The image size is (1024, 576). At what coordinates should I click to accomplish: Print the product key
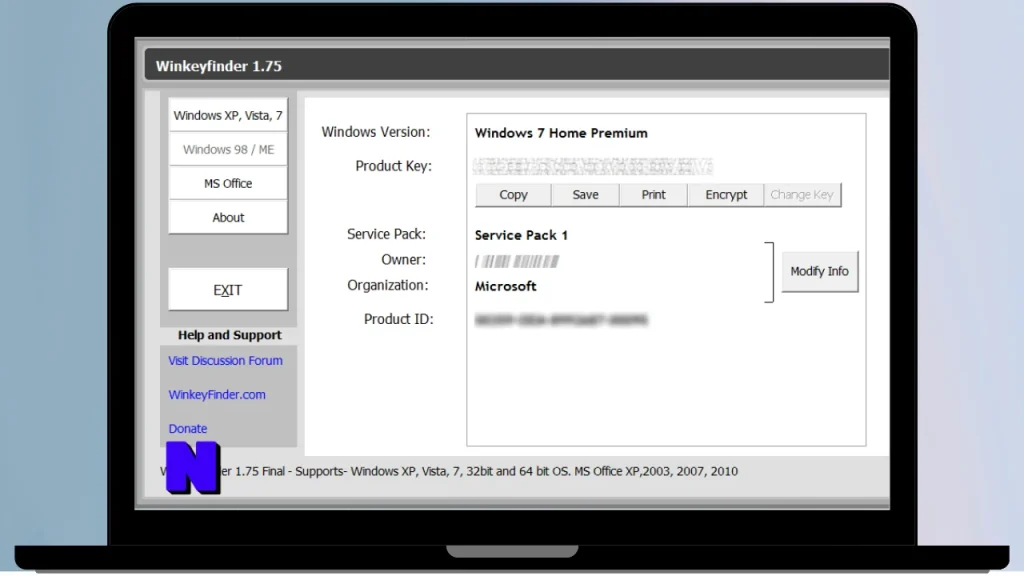pos(653,195)
